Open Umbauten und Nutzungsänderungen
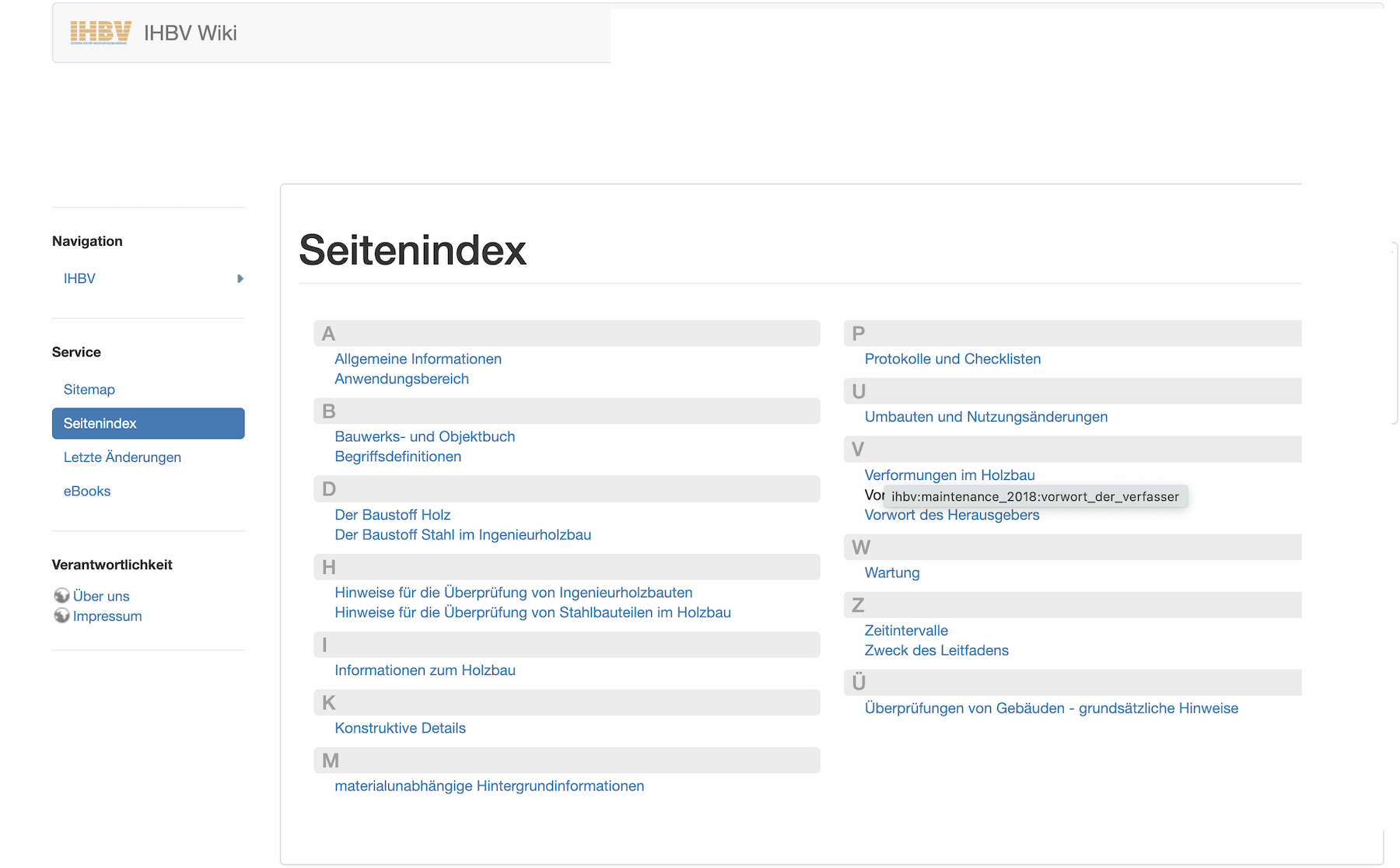 click(x=985, y=416)
